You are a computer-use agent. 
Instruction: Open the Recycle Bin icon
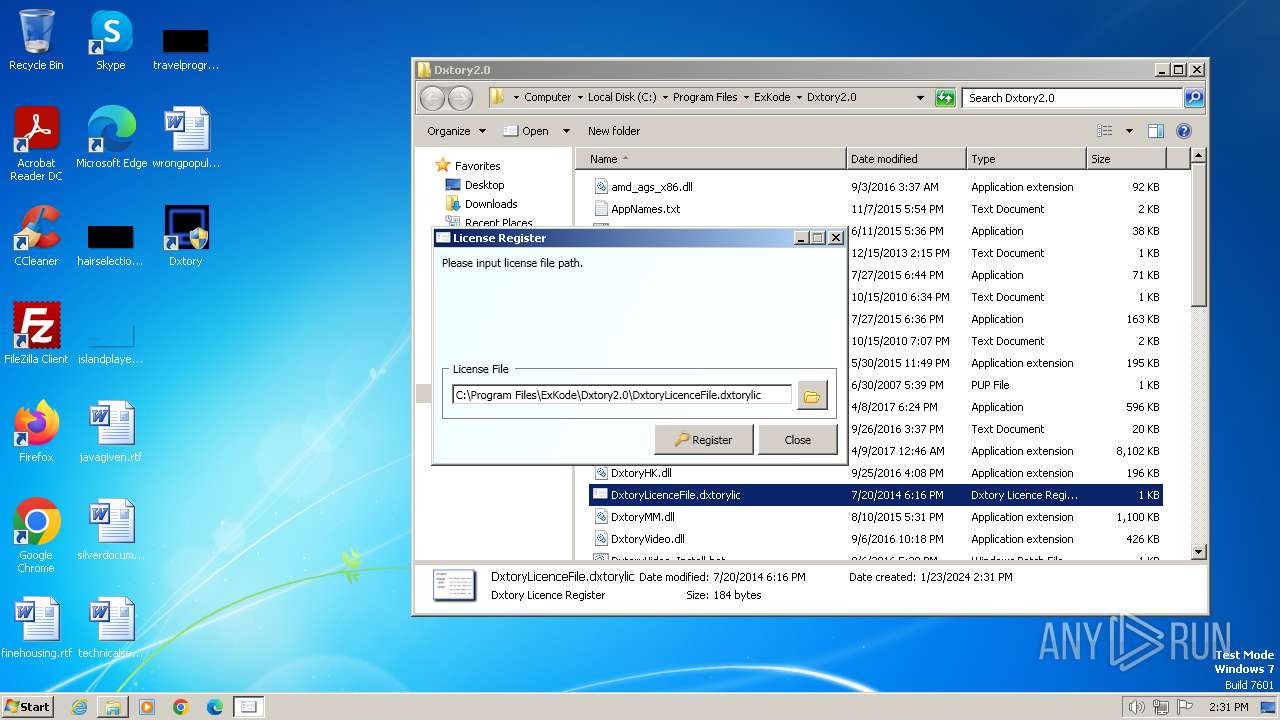pyautogui.click(x=36, y=40)
